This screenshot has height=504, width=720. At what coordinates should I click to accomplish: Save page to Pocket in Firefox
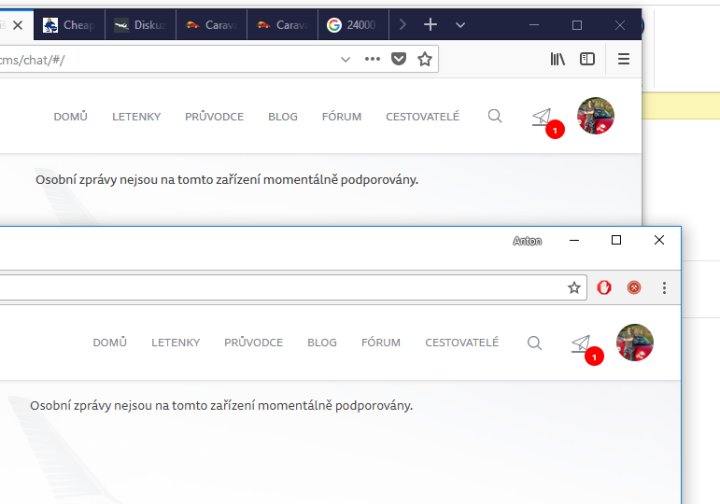(x=399, y=59)
